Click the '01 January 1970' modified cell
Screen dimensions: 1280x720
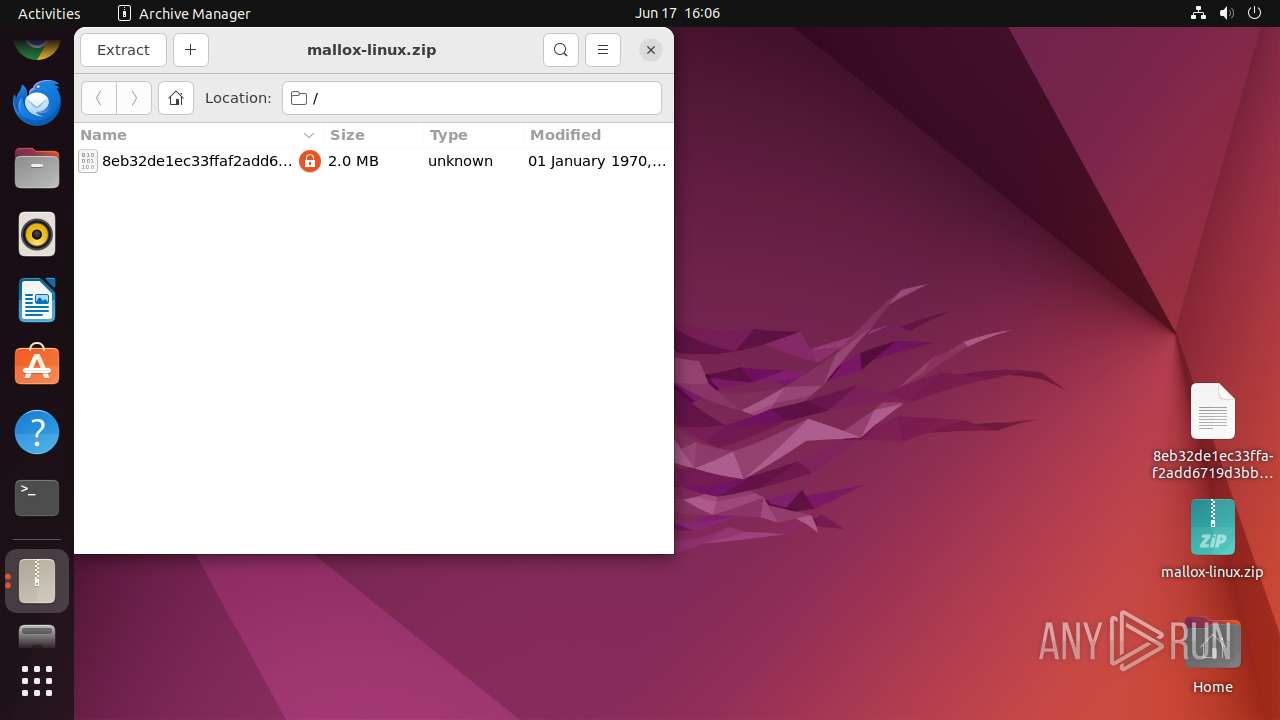[x=597, y=161]
